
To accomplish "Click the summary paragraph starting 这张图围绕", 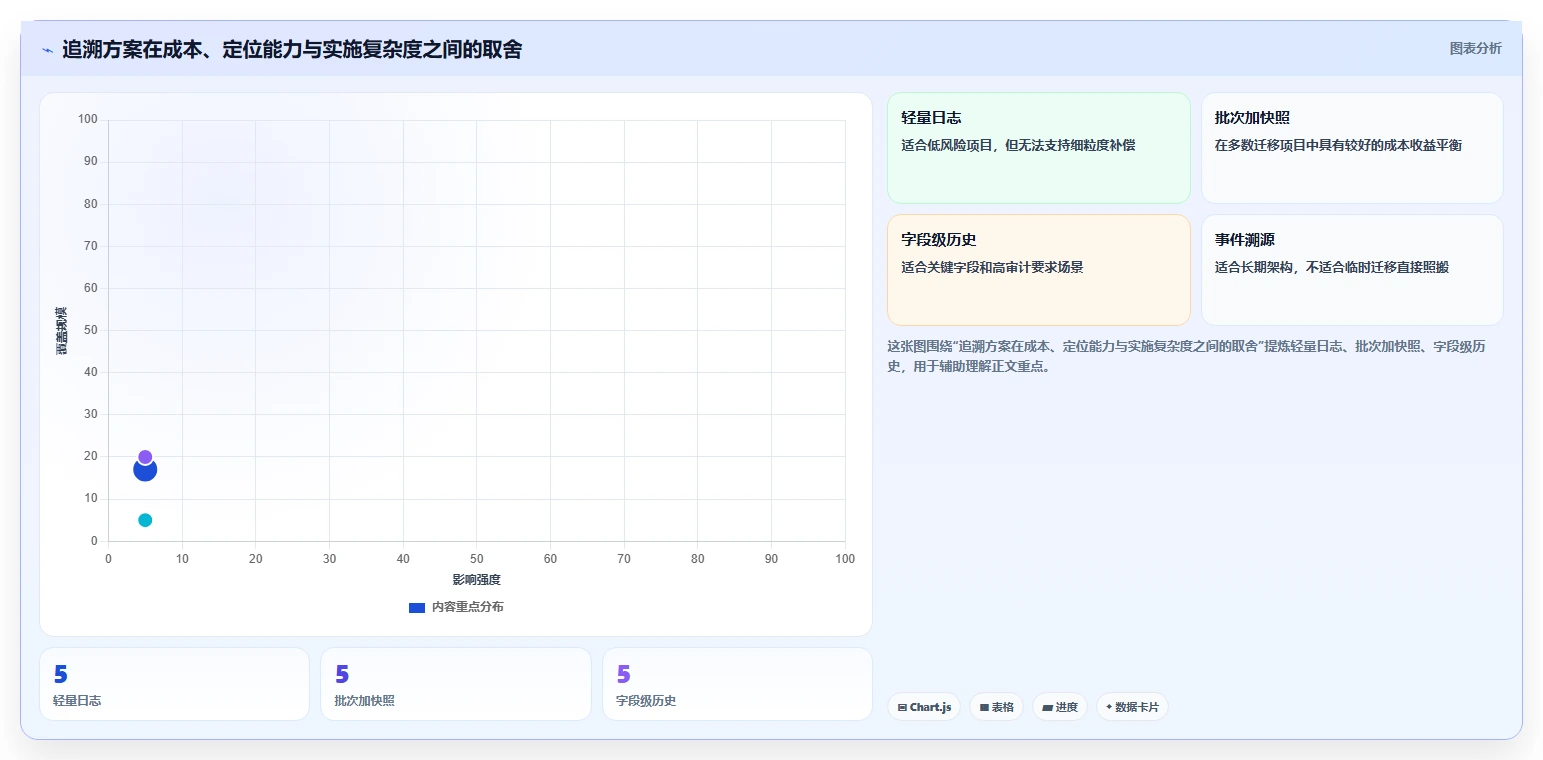I will tap(1187, 356).
